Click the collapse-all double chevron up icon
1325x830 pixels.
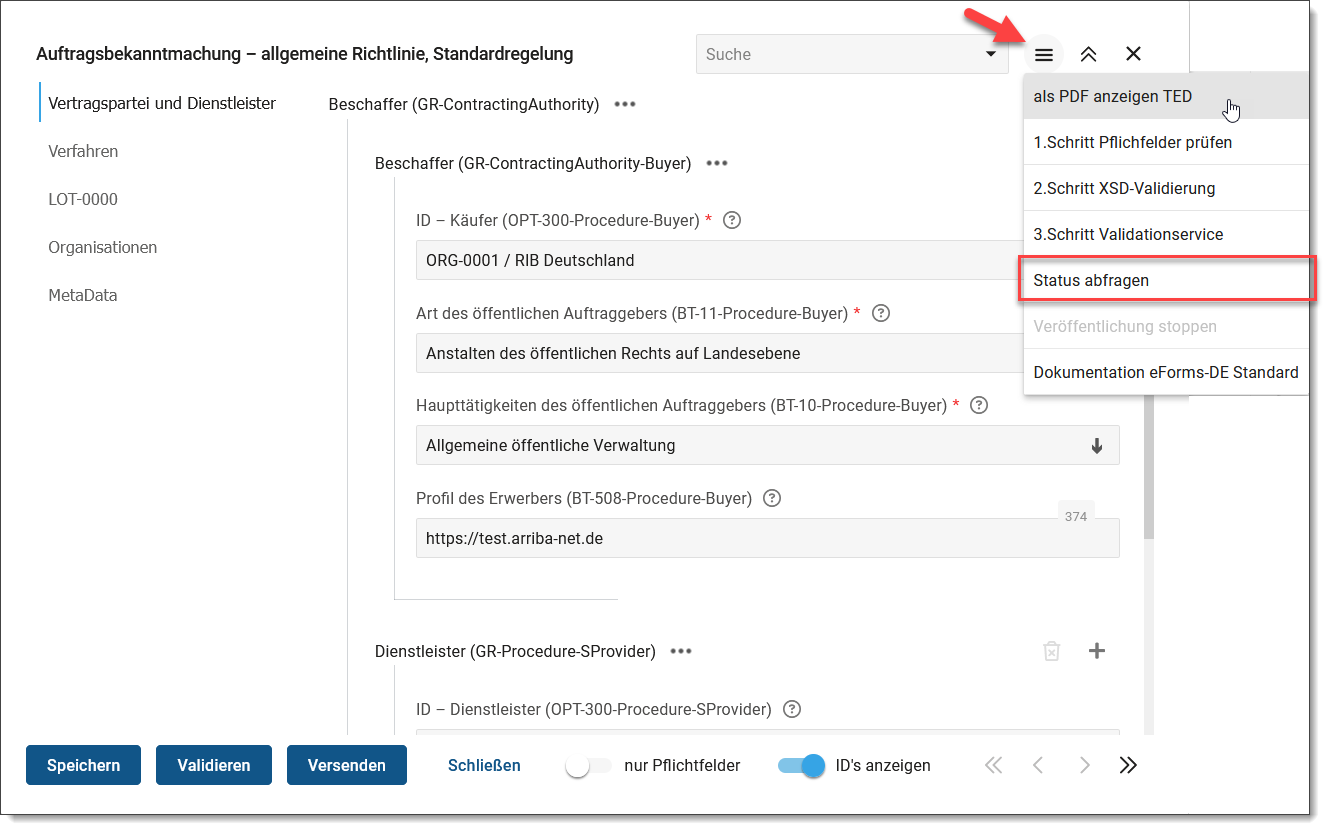(1088, 55)
